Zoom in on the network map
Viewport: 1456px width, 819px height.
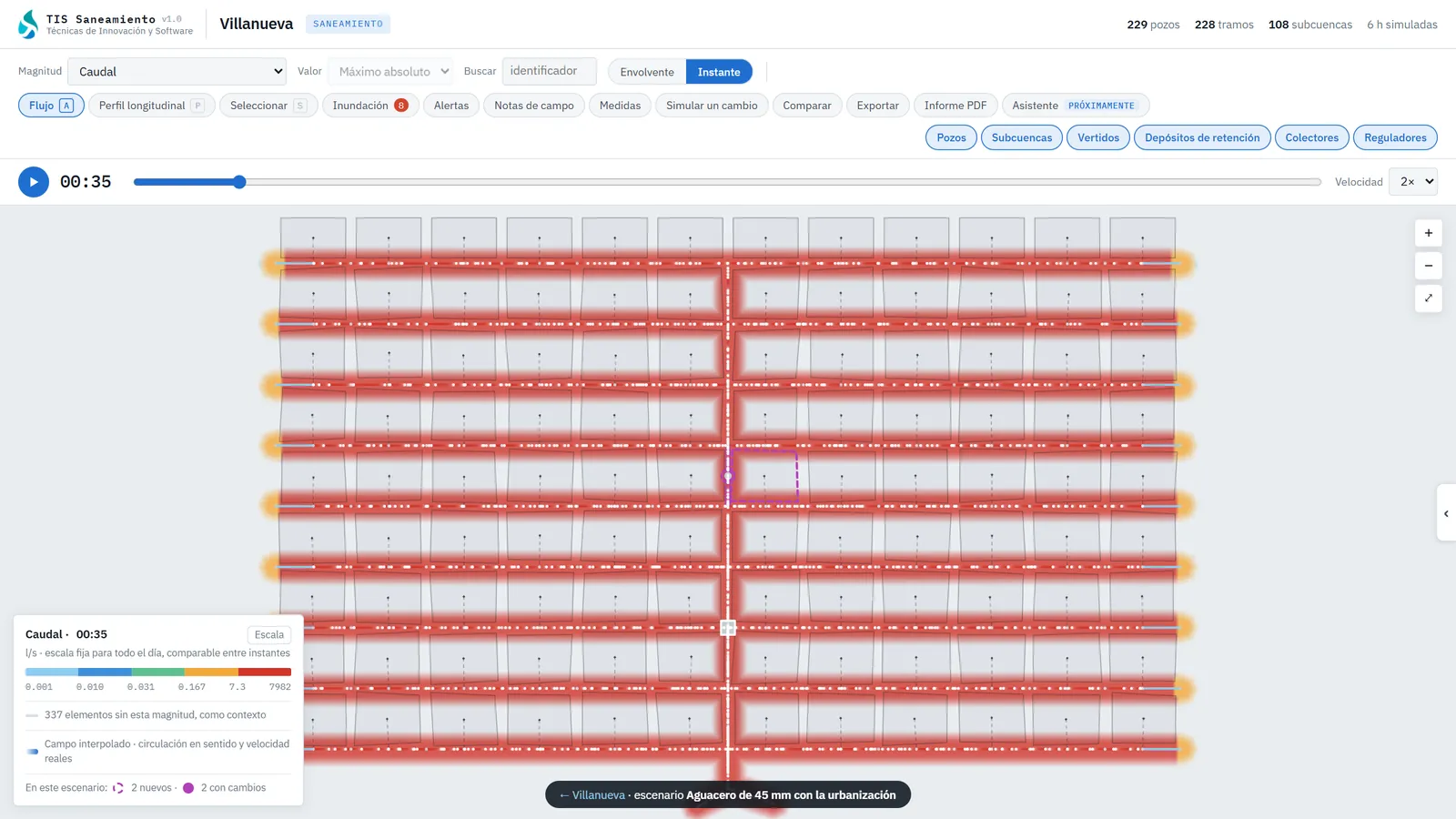tap(1429, 233)
